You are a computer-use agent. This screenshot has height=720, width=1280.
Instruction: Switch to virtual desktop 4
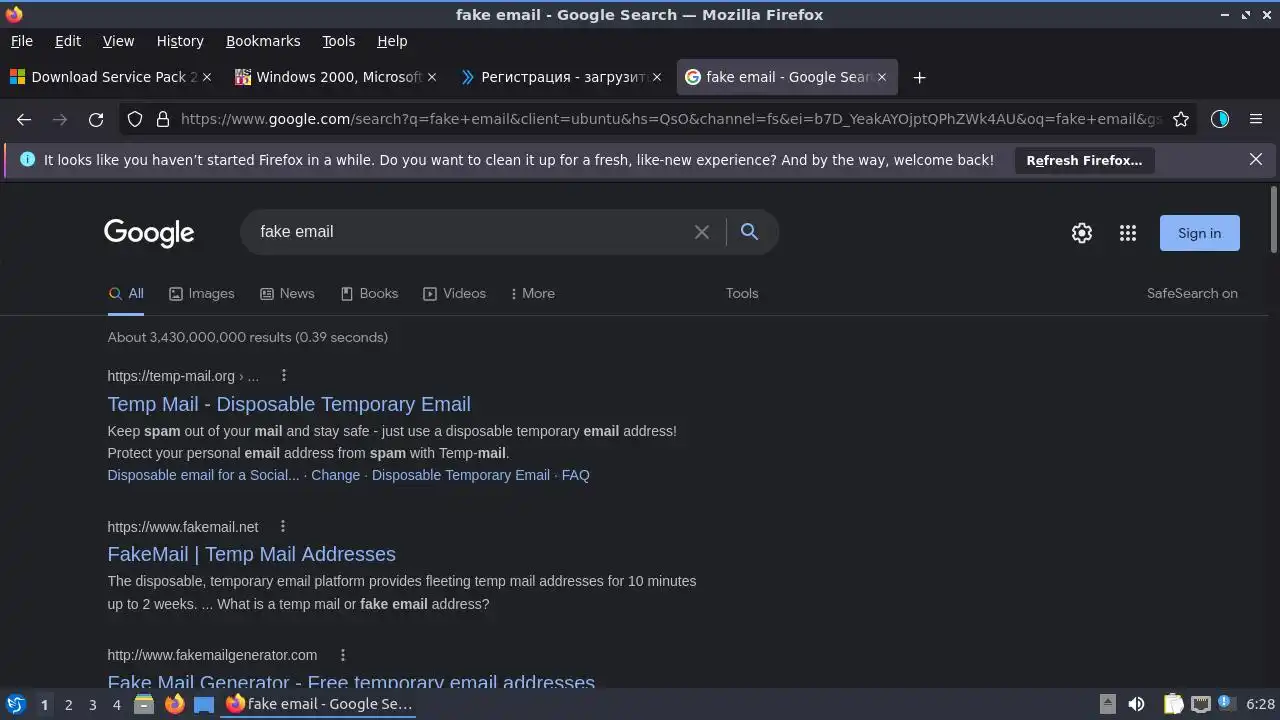coord(116,704)
